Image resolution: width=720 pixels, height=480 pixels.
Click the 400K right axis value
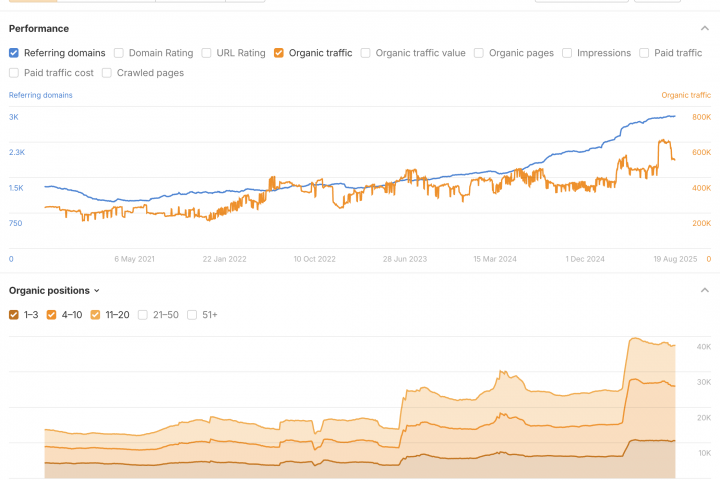click(x=702, y=188)
